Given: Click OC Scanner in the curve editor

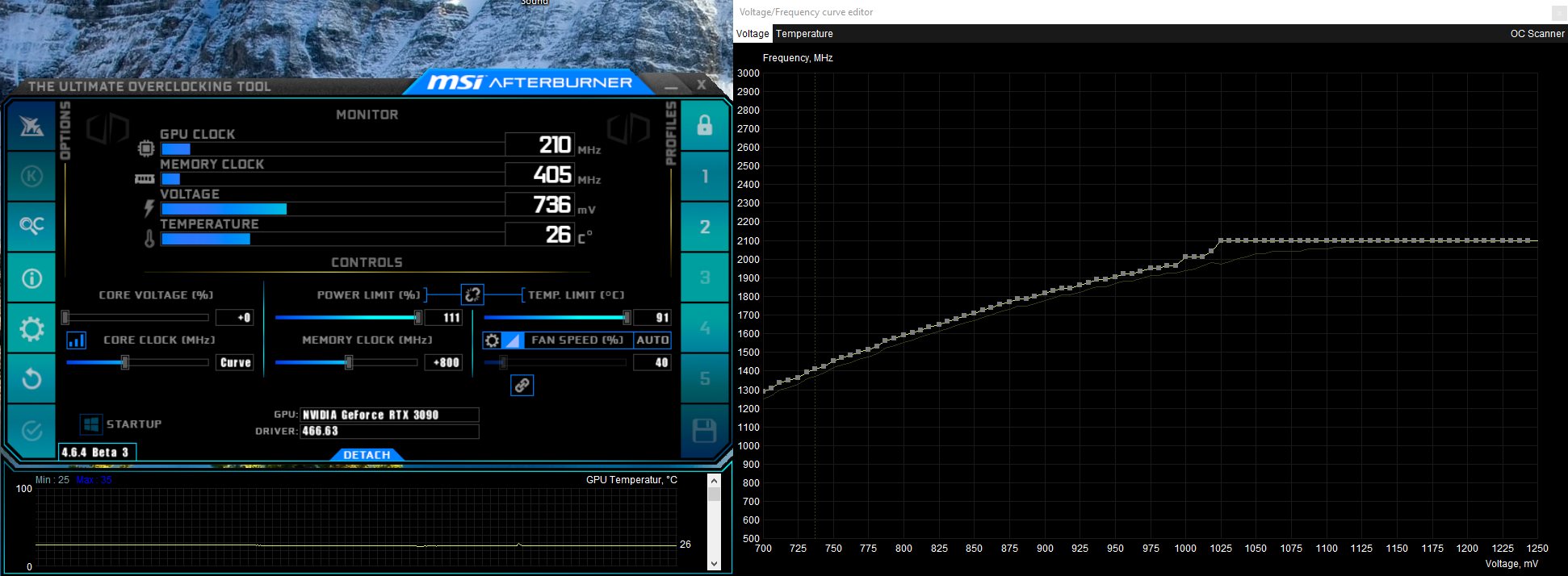Looking at the screenshot, I should coord(1537,34).
